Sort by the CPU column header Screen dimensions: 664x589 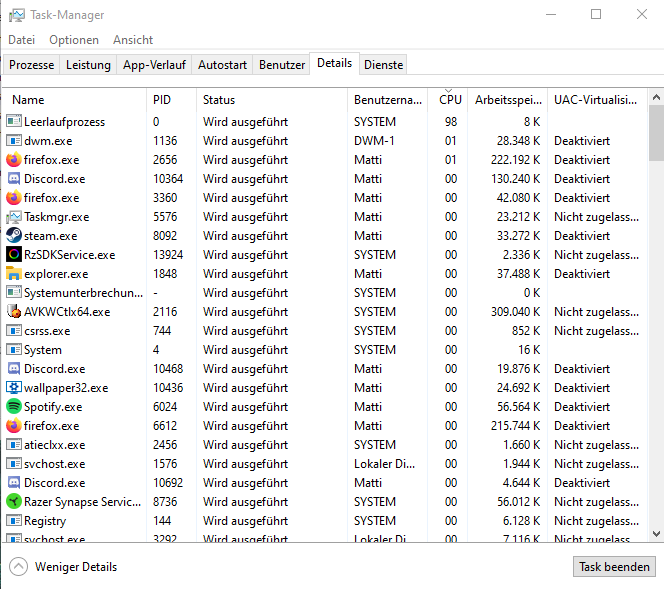448,100
